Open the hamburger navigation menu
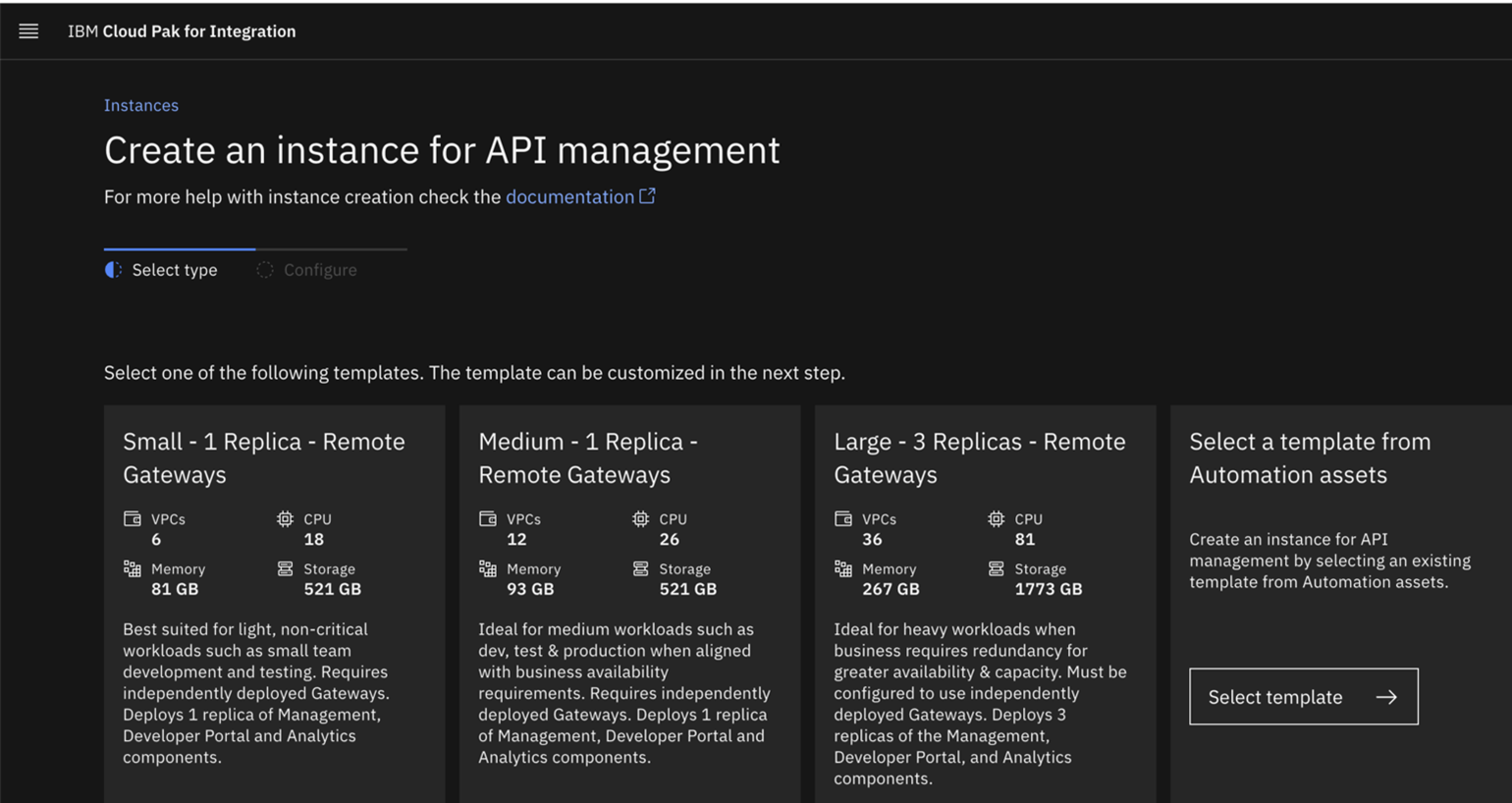1512x803 pixels. (x=28, y=30)
